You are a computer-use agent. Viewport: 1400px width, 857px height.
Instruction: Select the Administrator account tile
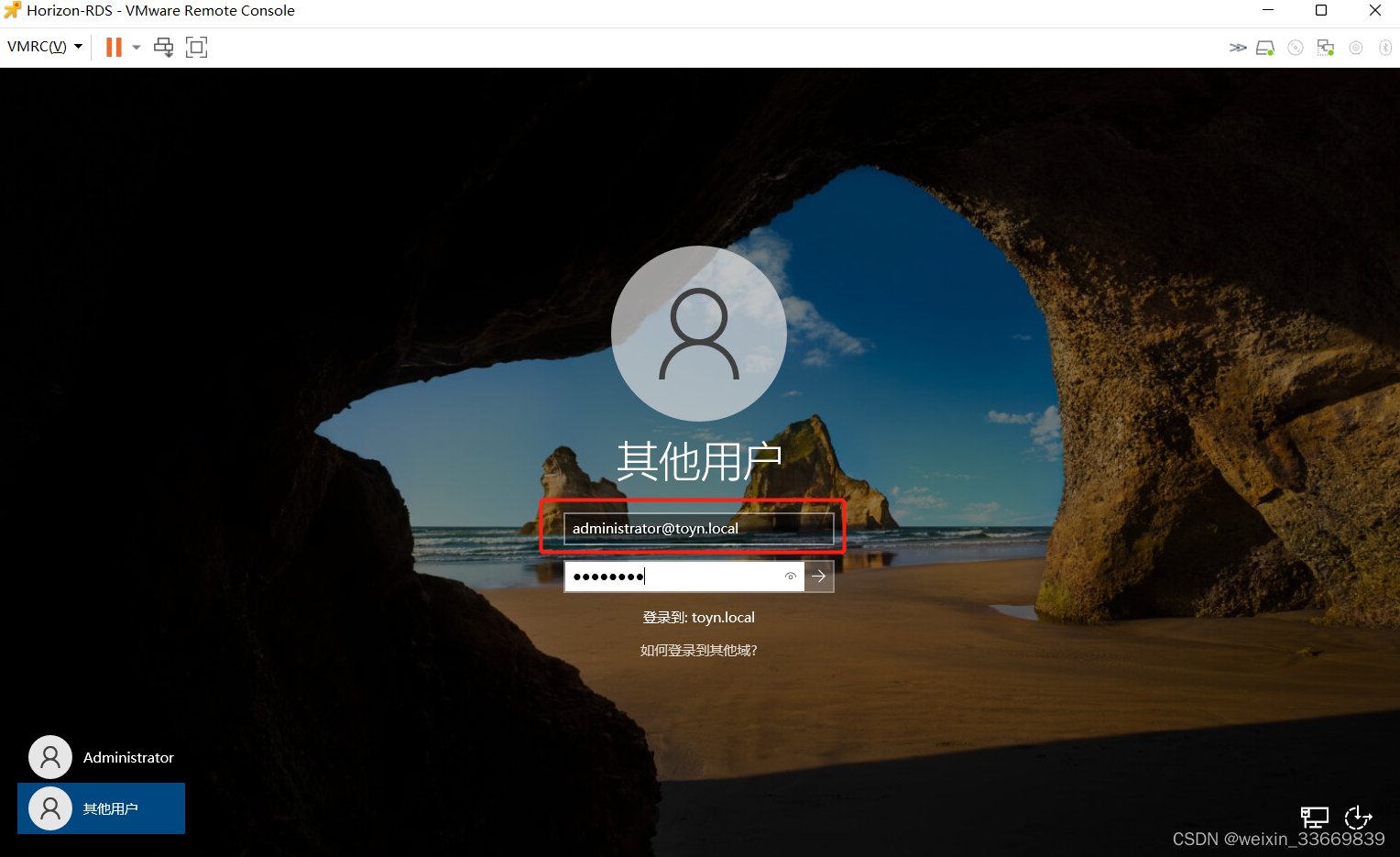[101, 757]
